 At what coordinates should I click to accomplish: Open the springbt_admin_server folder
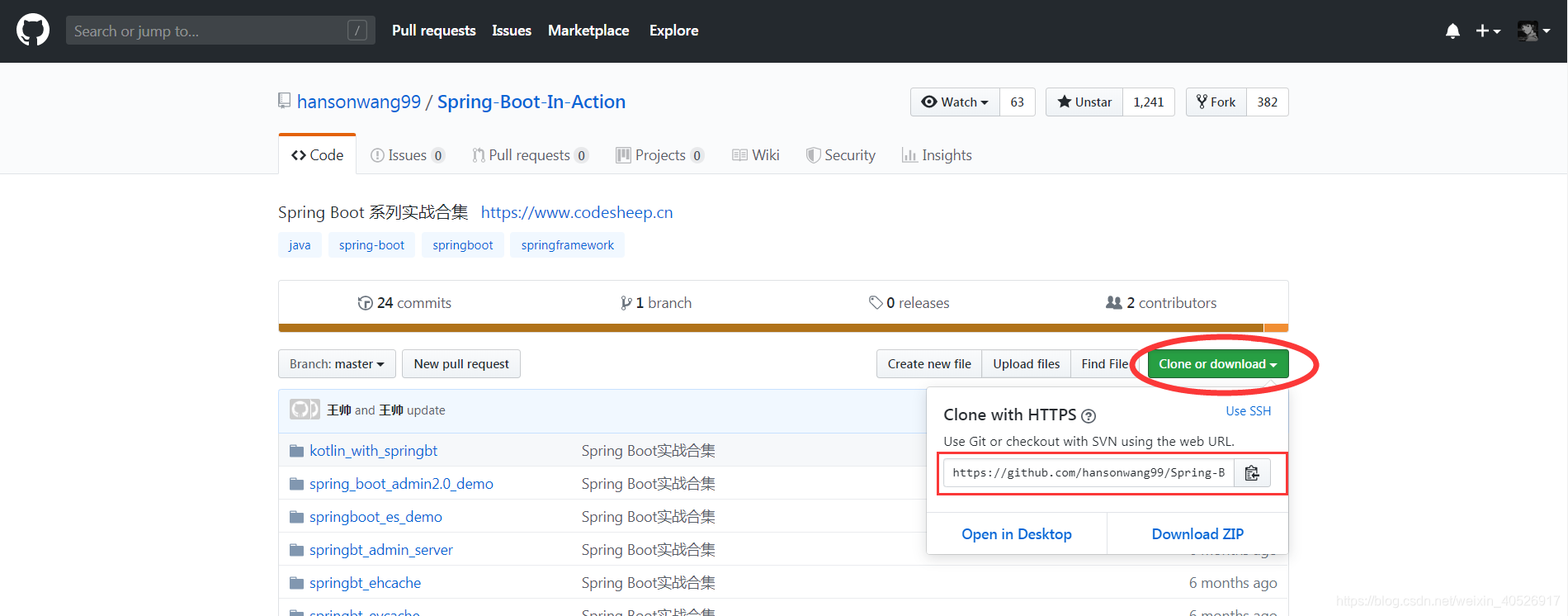pyautogui.click(x=381, y=550)
